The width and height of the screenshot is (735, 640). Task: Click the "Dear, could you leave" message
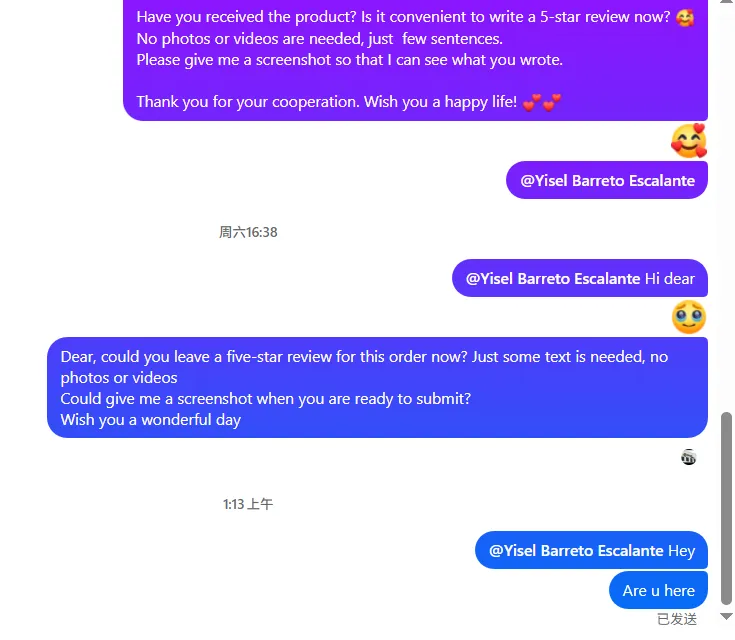point(377,387)
